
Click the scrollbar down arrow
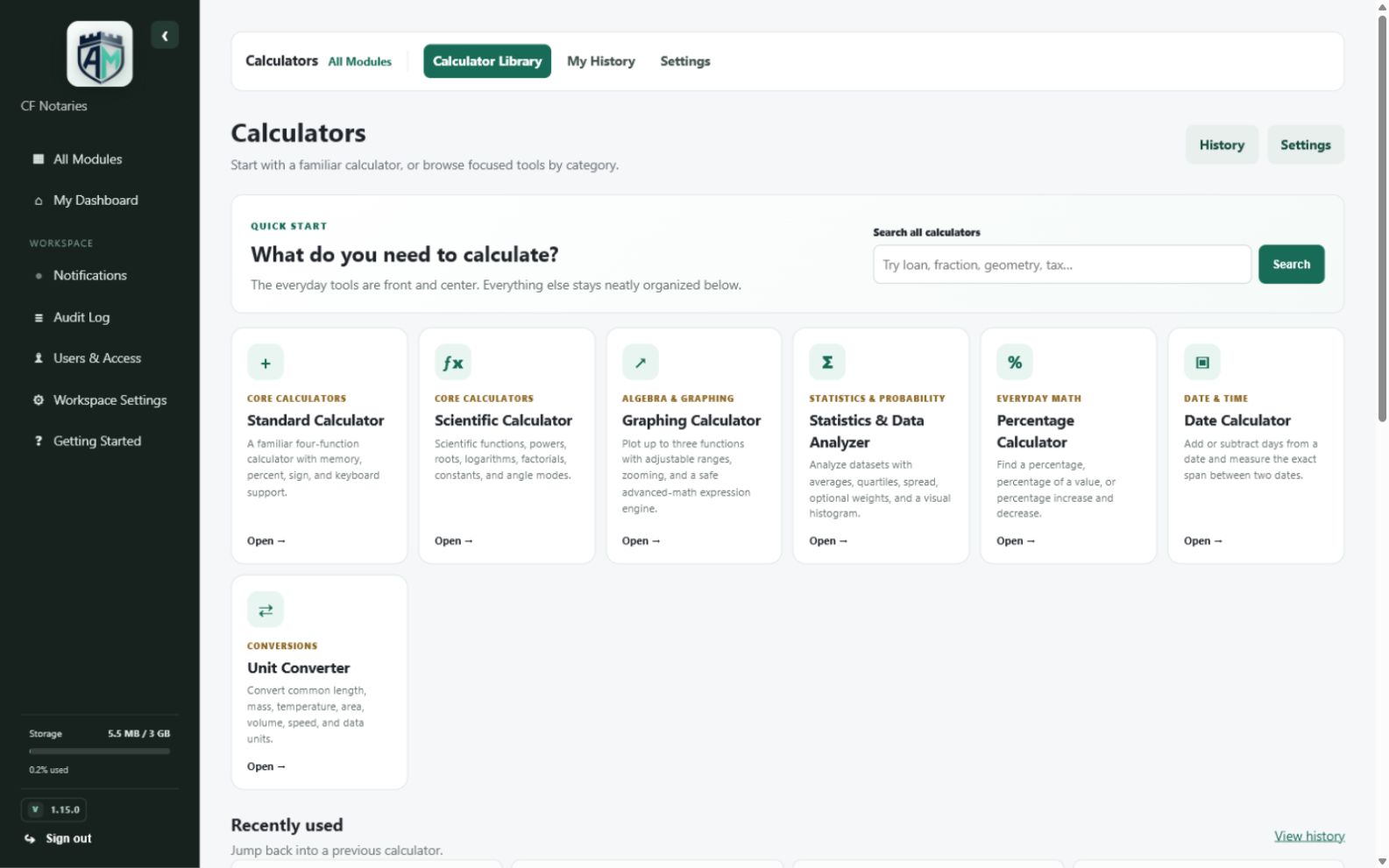coord(1382,862)
